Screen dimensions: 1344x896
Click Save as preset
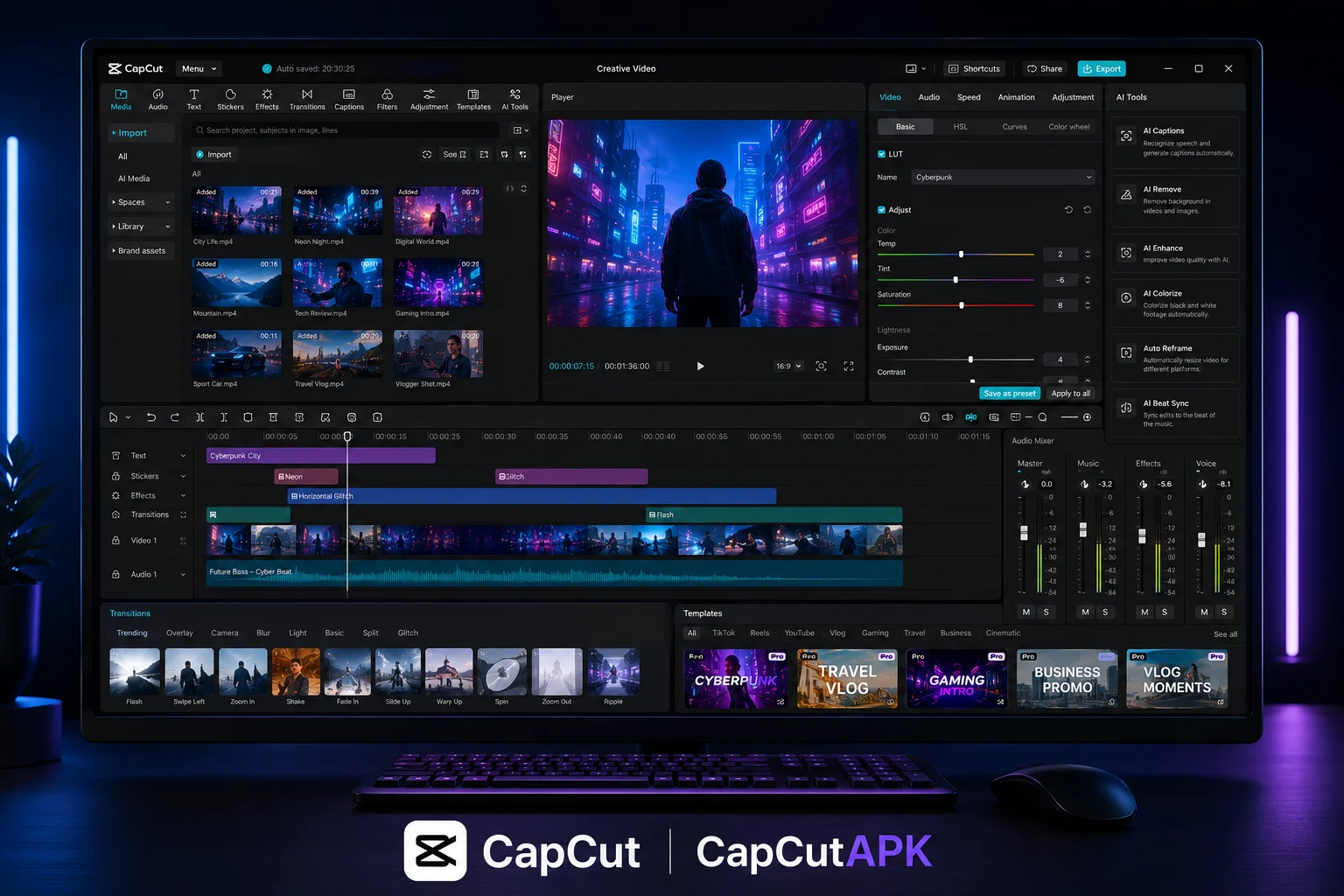1010,394
